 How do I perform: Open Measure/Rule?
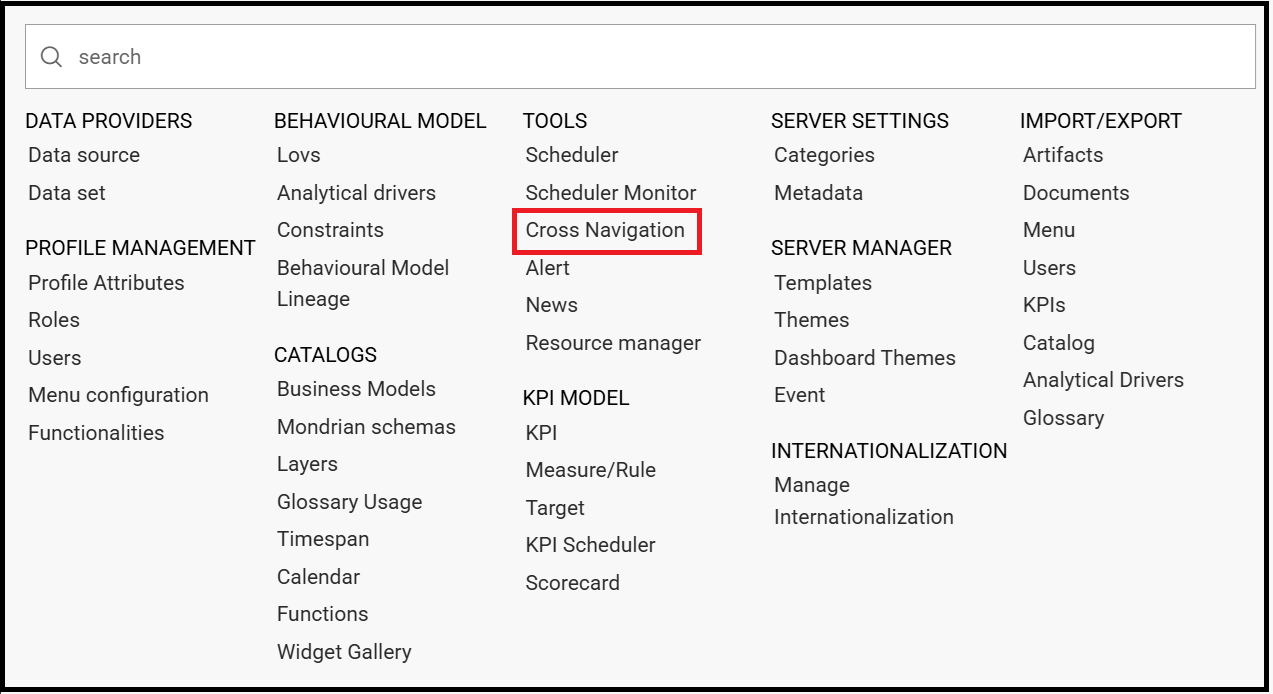pos(591,470)
